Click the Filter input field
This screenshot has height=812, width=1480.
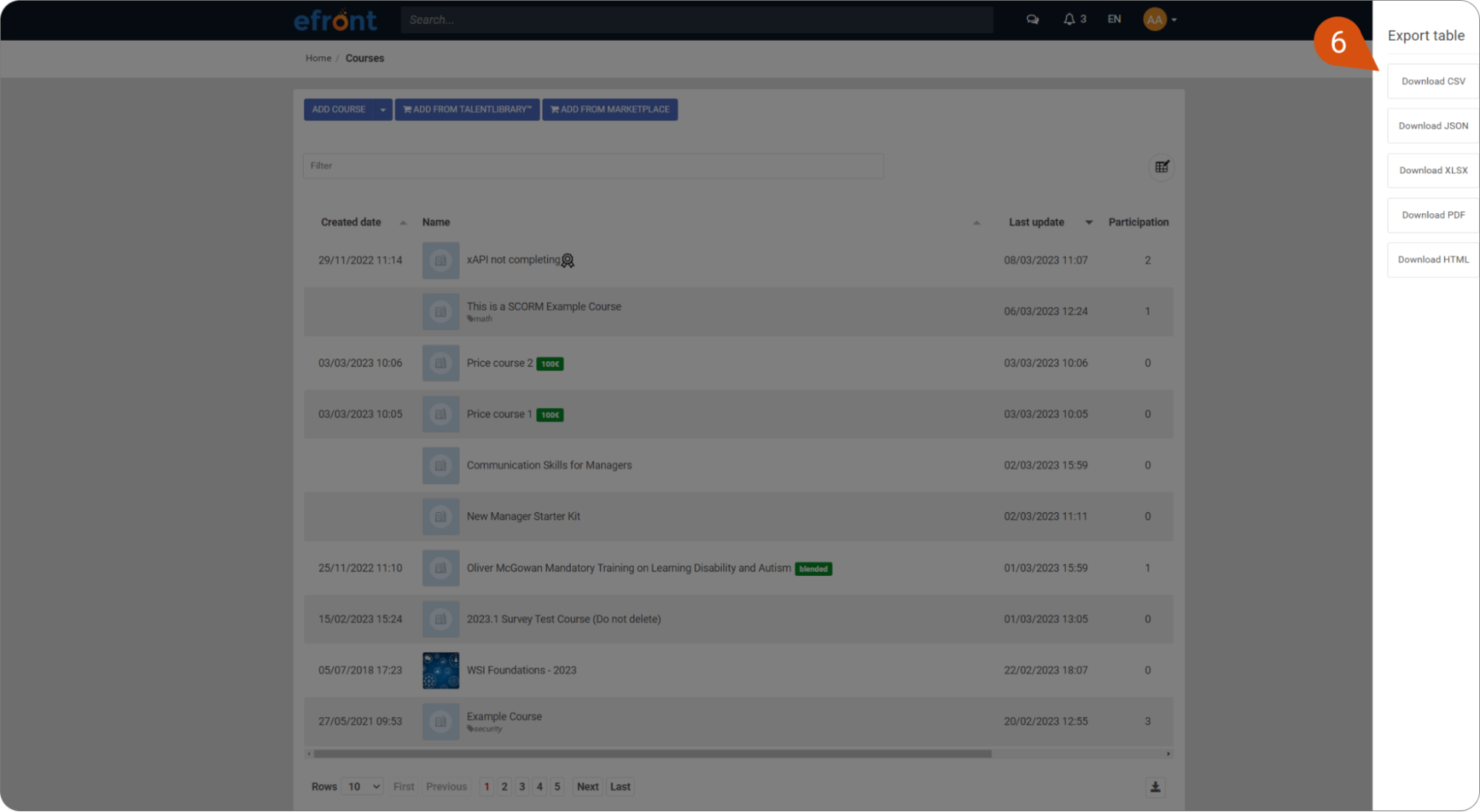click(593, 166)
